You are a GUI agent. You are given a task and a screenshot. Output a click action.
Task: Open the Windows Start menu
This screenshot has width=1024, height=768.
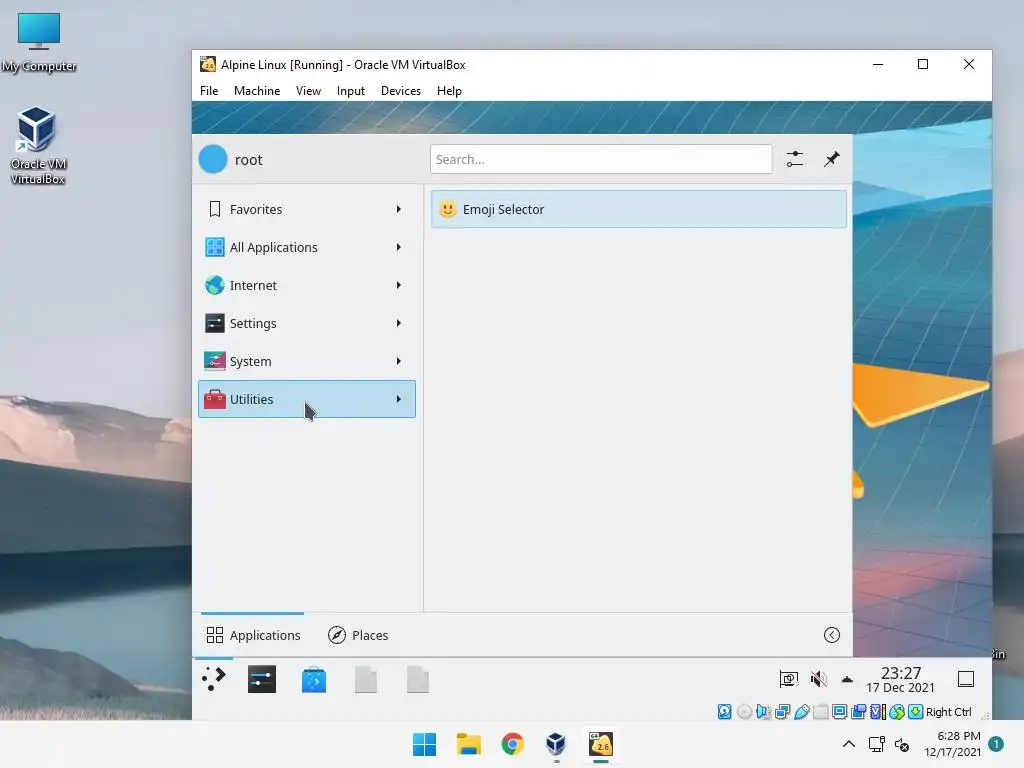pyautogui.click(x=424, y=744)
